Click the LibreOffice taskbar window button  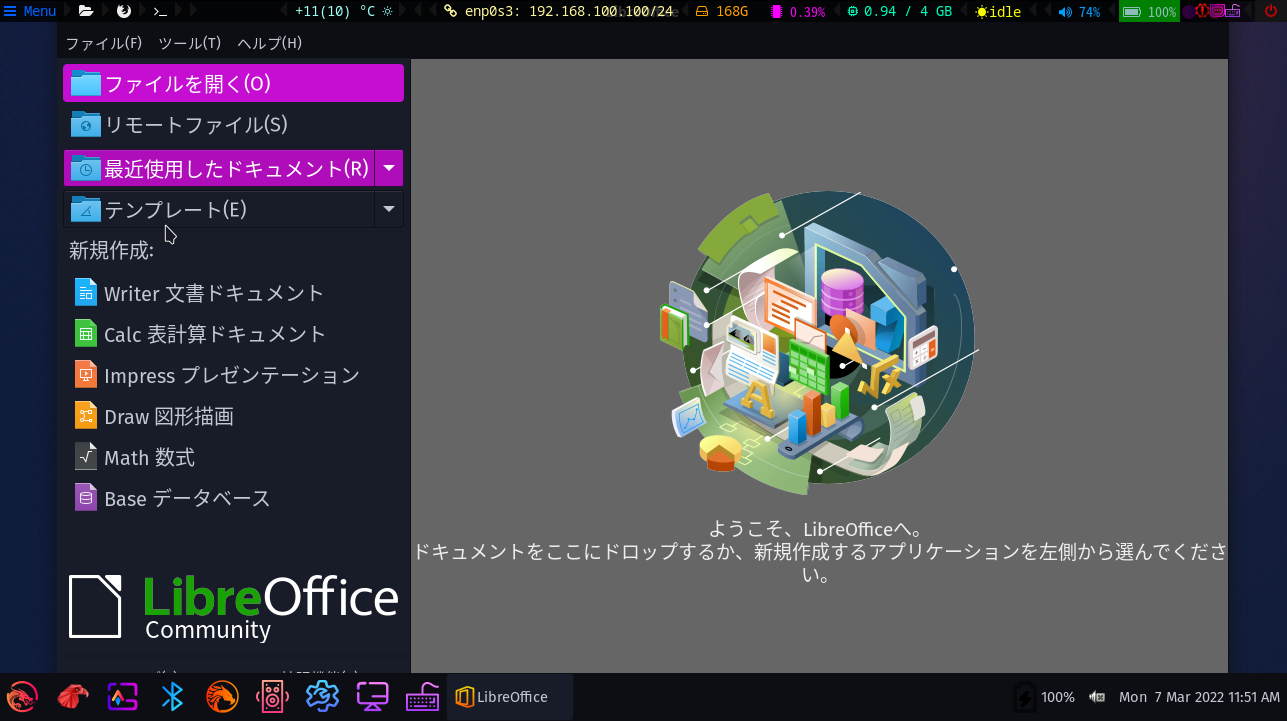point(510,697)
